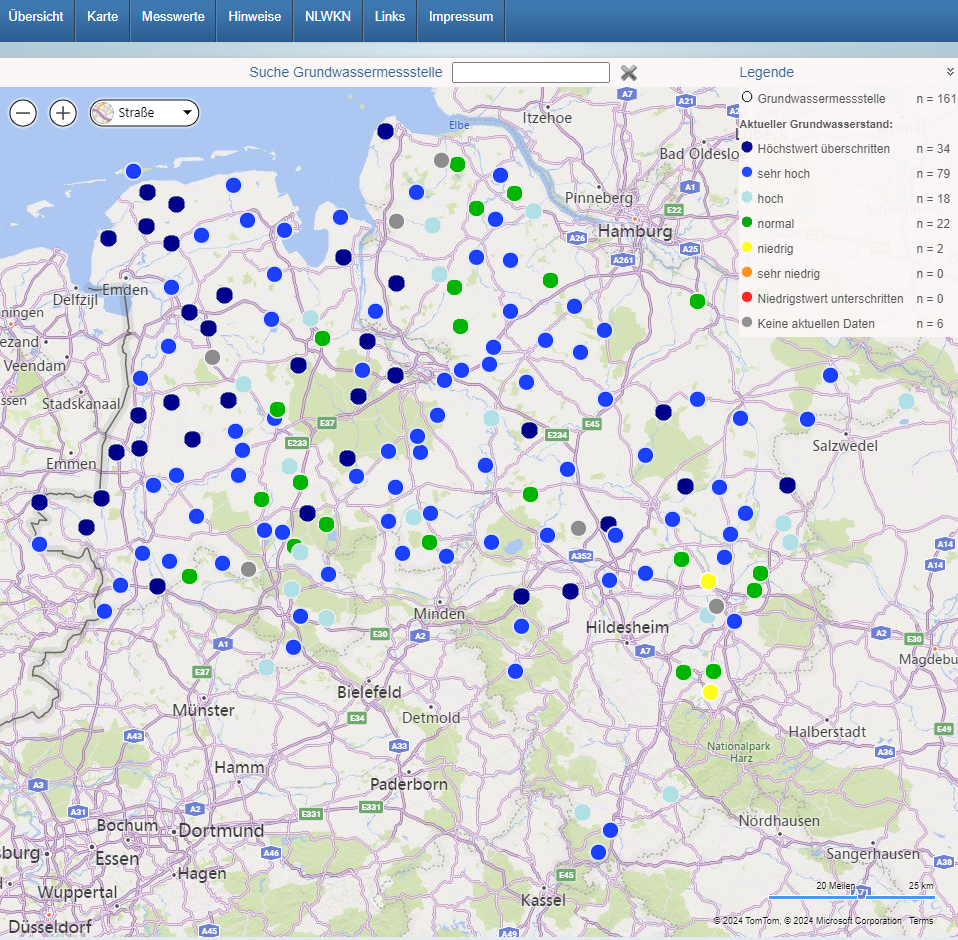Click the zoom in plus button
This screenshot has height=940, width=958.
(x=63, y=113)
